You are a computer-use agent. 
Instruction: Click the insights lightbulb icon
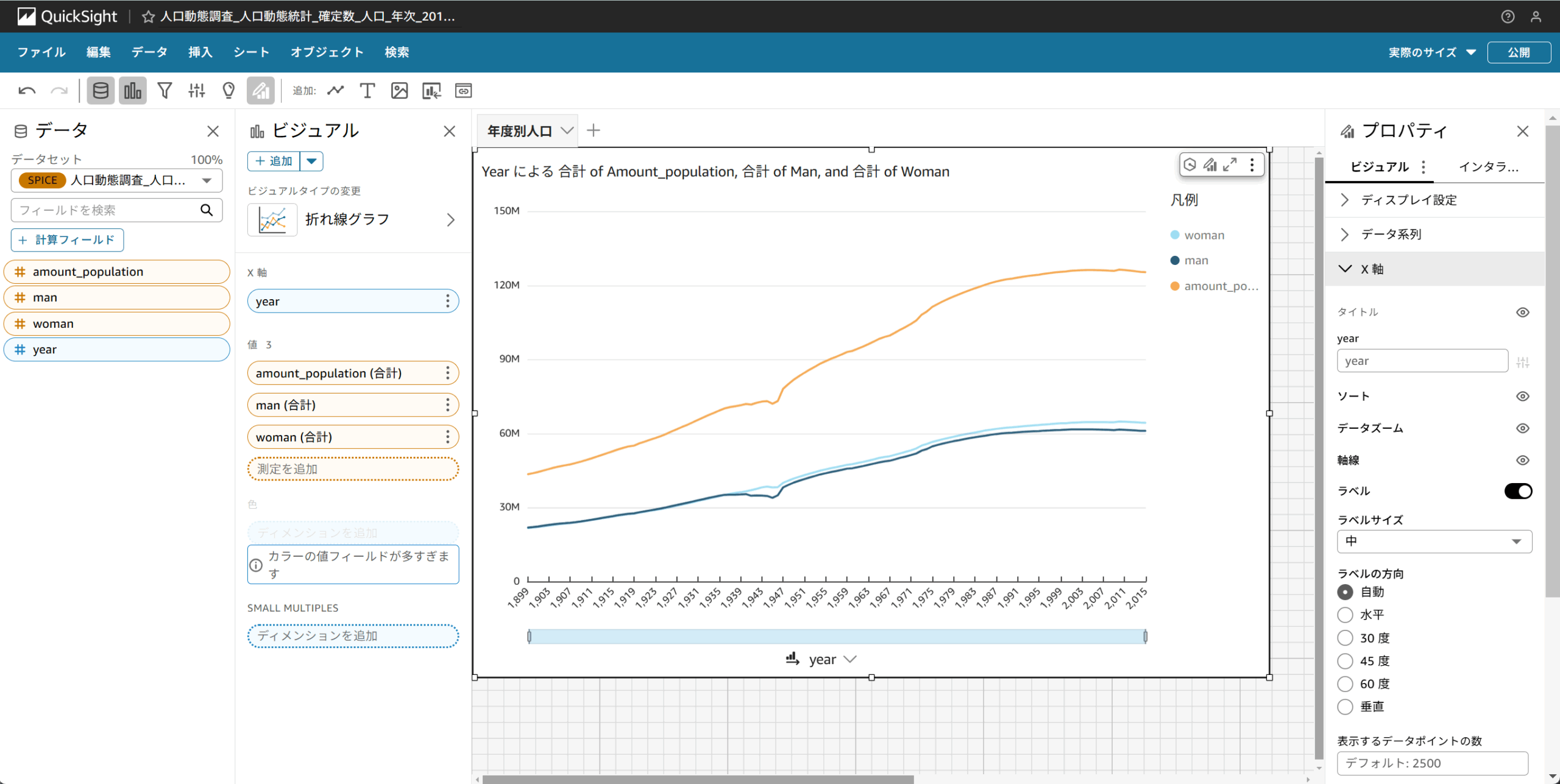click(x=229, y=91)
